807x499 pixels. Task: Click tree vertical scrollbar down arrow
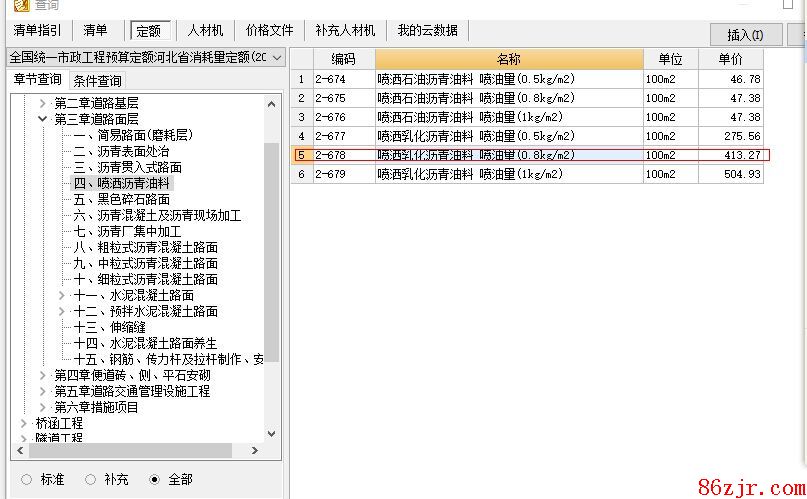click(x=271, y=434)
